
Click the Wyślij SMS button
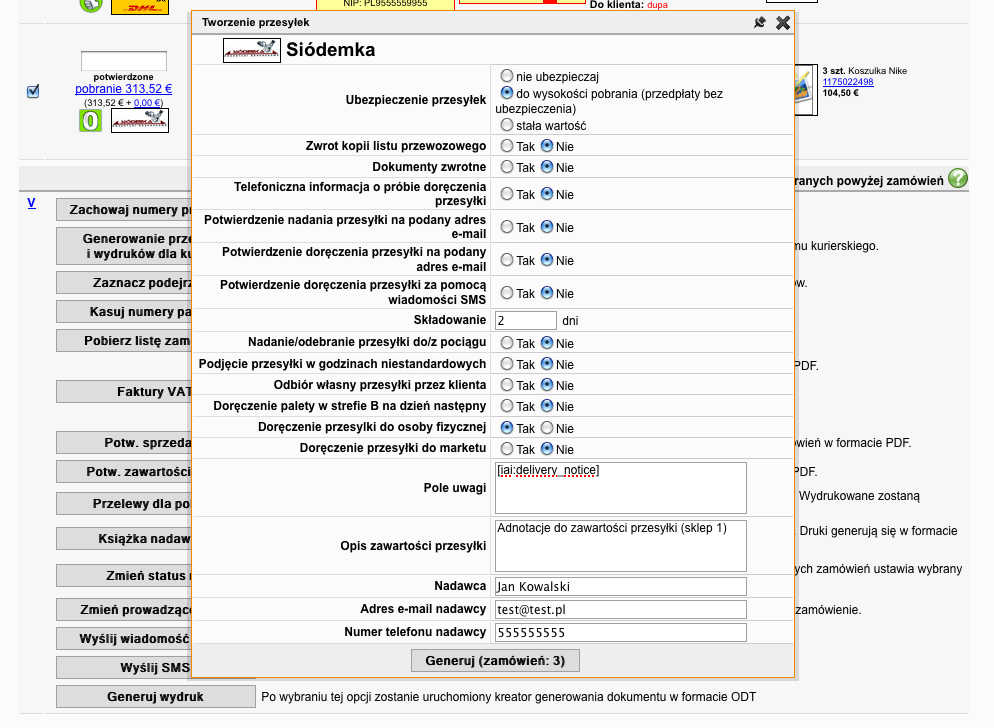(124, 668)
